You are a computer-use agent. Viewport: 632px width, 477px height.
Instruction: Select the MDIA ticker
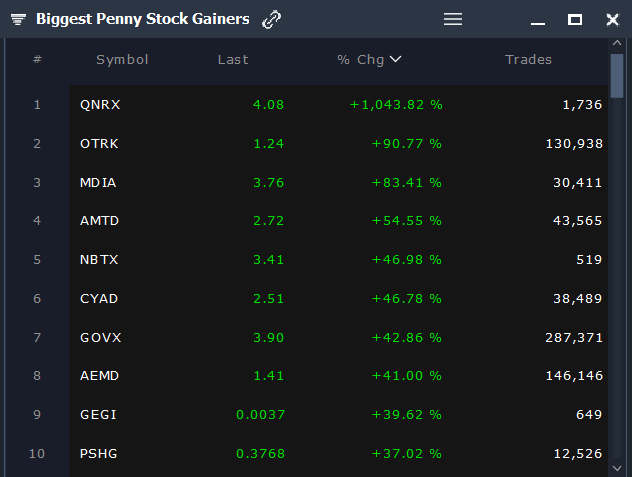tap(98, 182)
